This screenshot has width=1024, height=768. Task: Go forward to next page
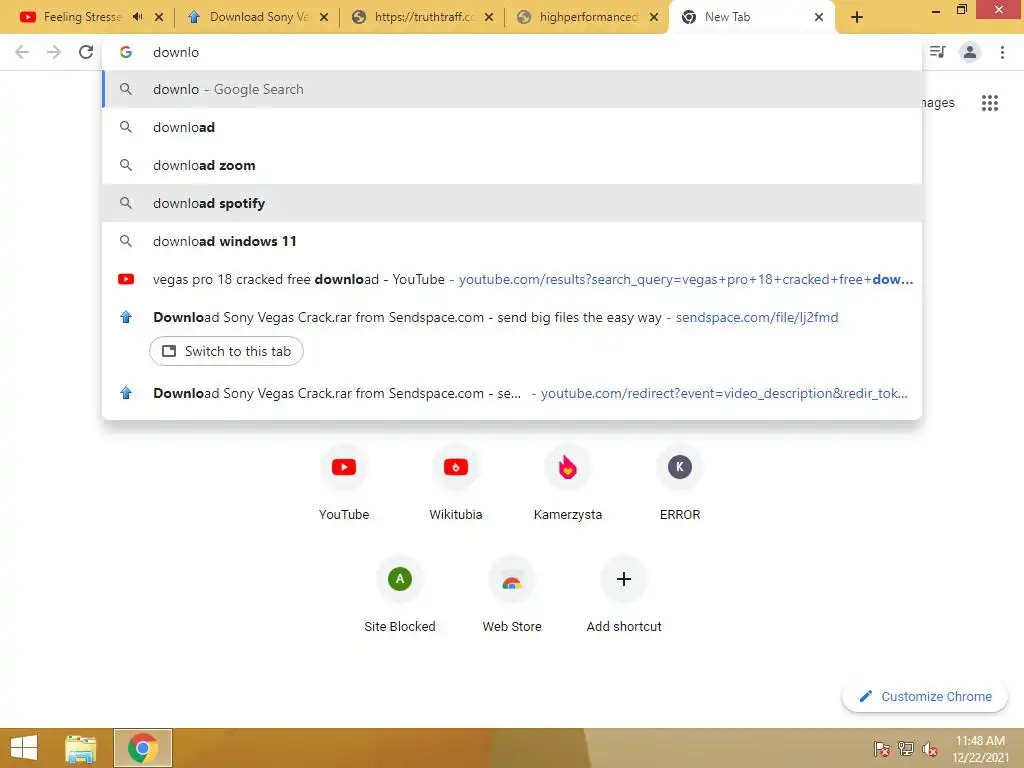tap(54, 52)
